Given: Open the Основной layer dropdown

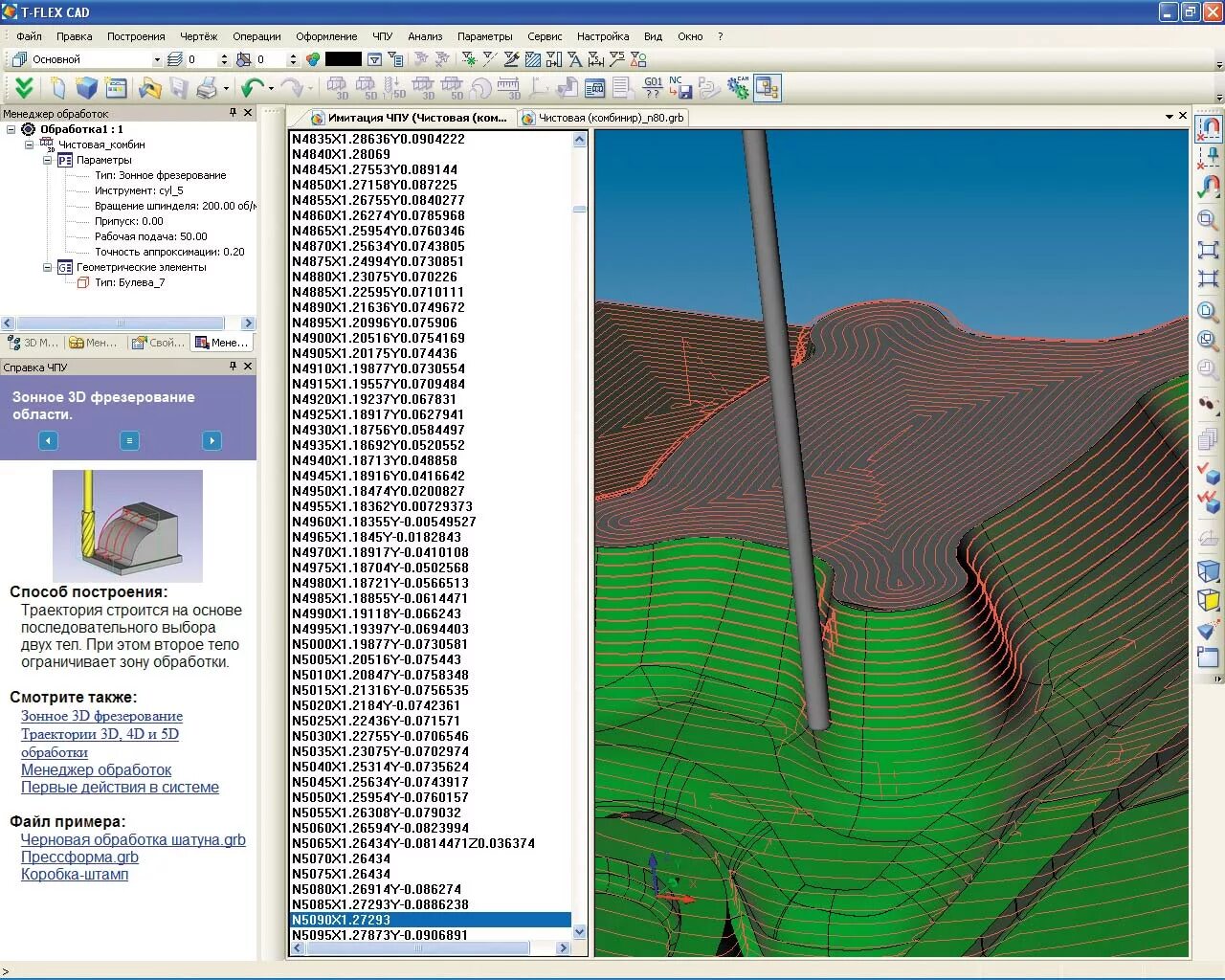Looking at the screenshot, I should 157,59.
